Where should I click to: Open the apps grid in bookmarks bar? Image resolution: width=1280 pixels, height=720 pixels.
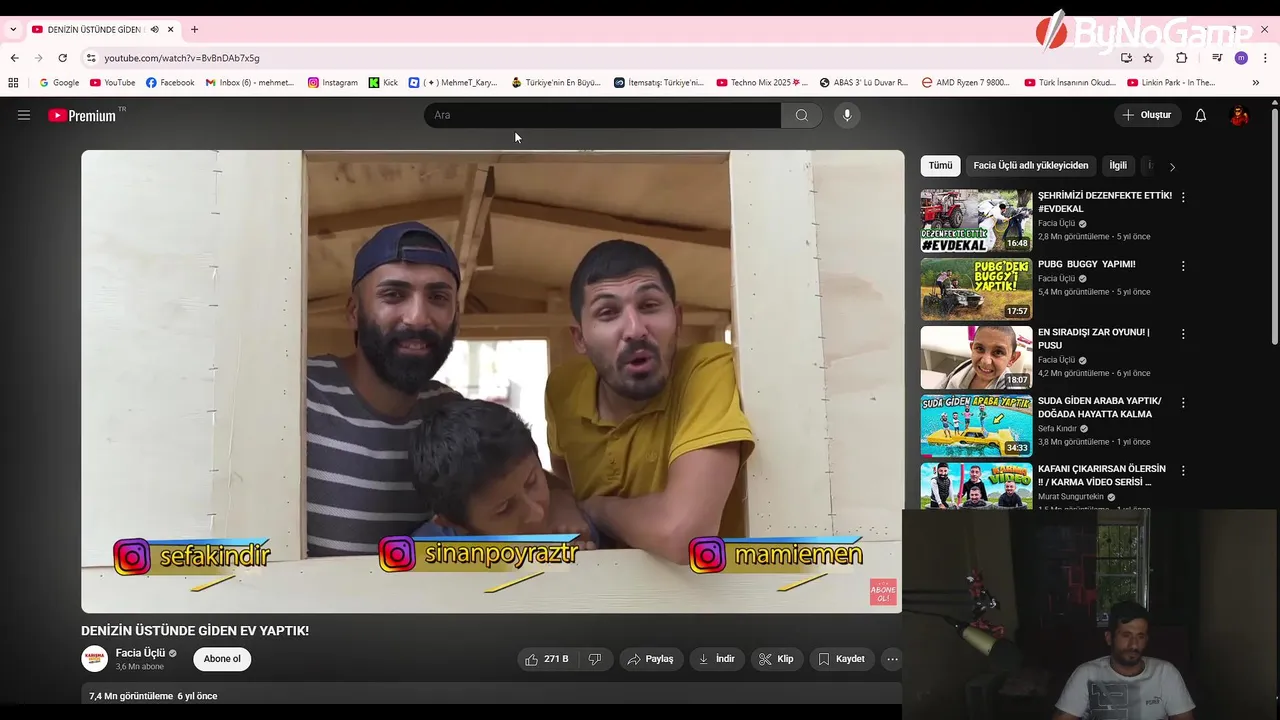click(13, 83)
